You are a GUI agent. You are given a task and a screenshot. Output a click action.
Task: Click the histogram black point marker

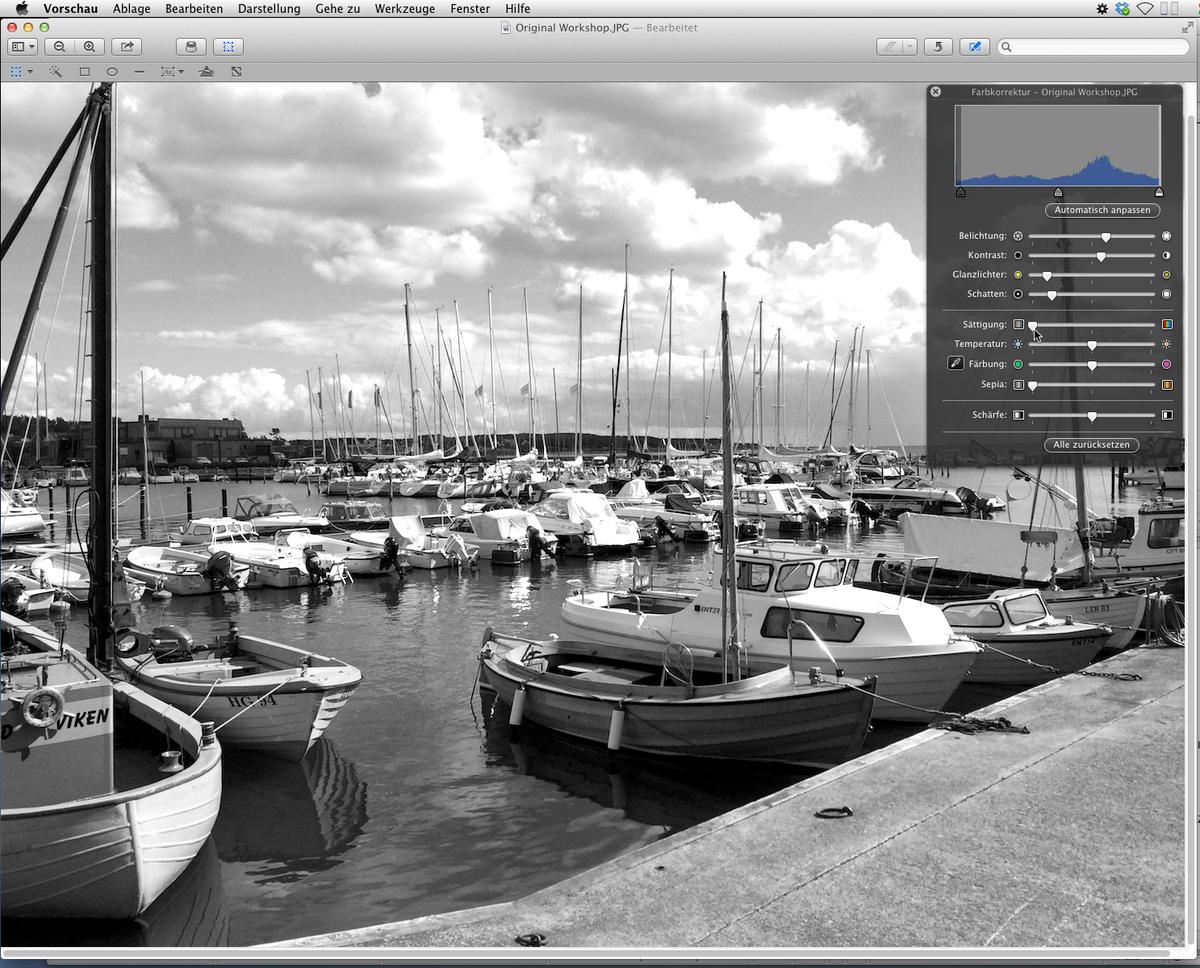point(960,192)
